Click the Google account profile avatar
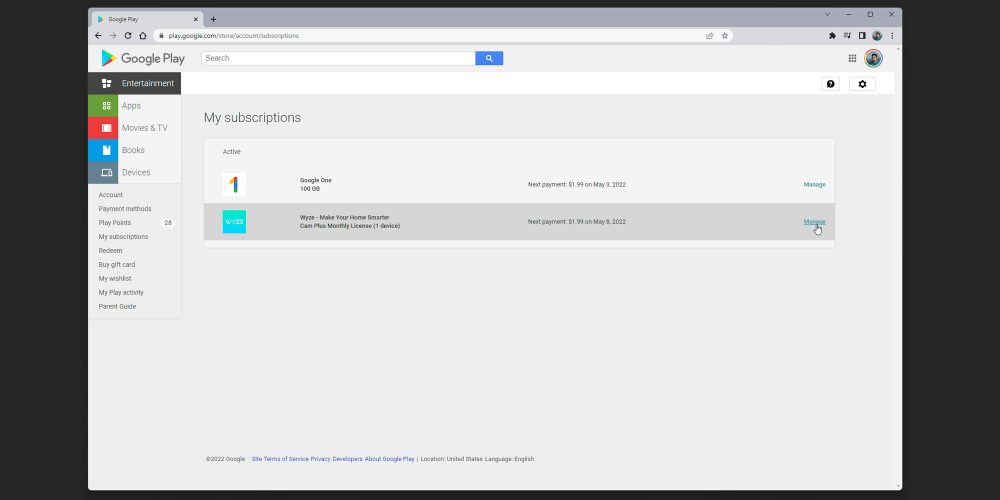The height and width of the screenshot is (500, 1000). (873, 59)
